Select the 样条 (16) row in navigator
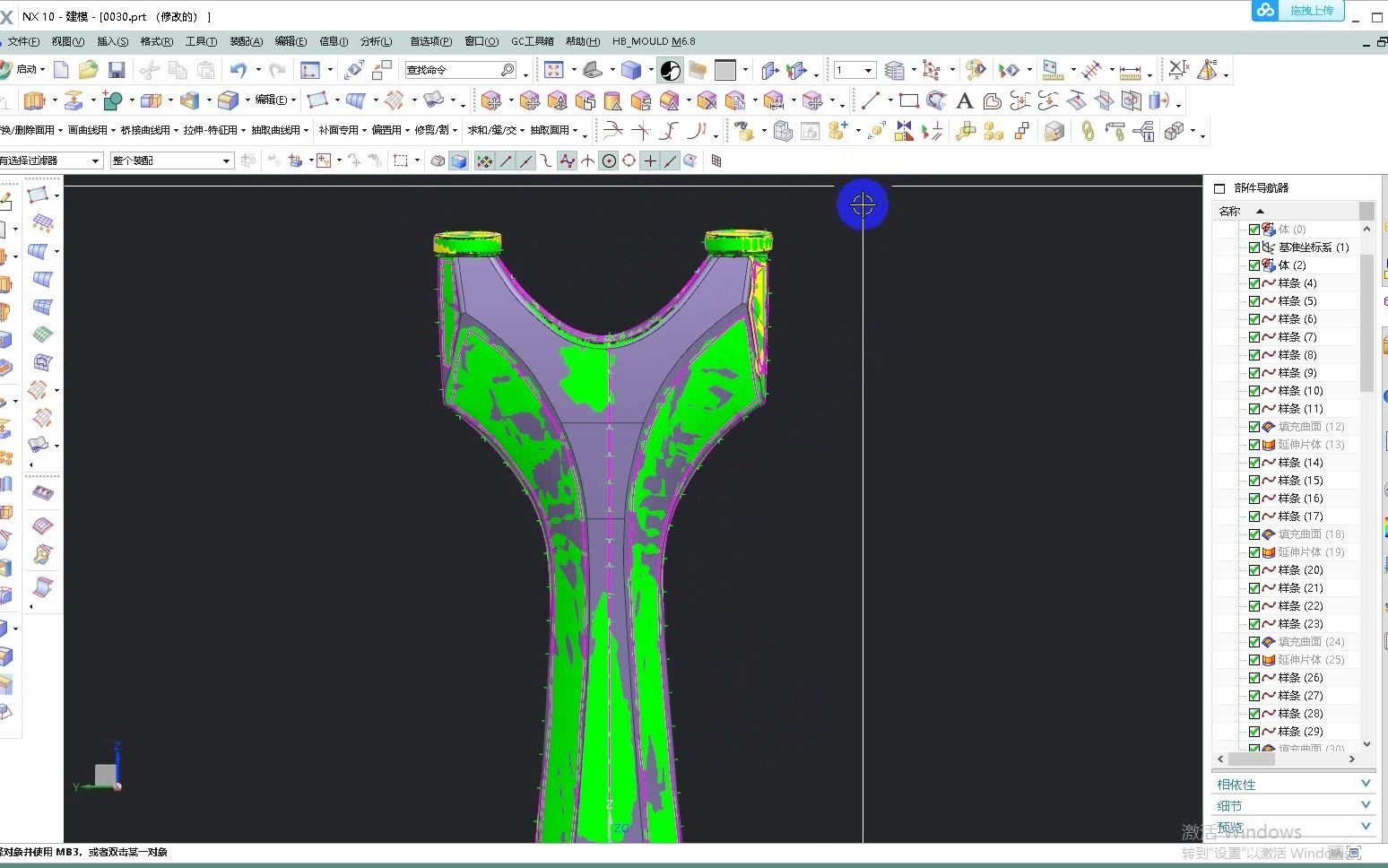Screen dimensions: 1388x868 (1300, 499)
